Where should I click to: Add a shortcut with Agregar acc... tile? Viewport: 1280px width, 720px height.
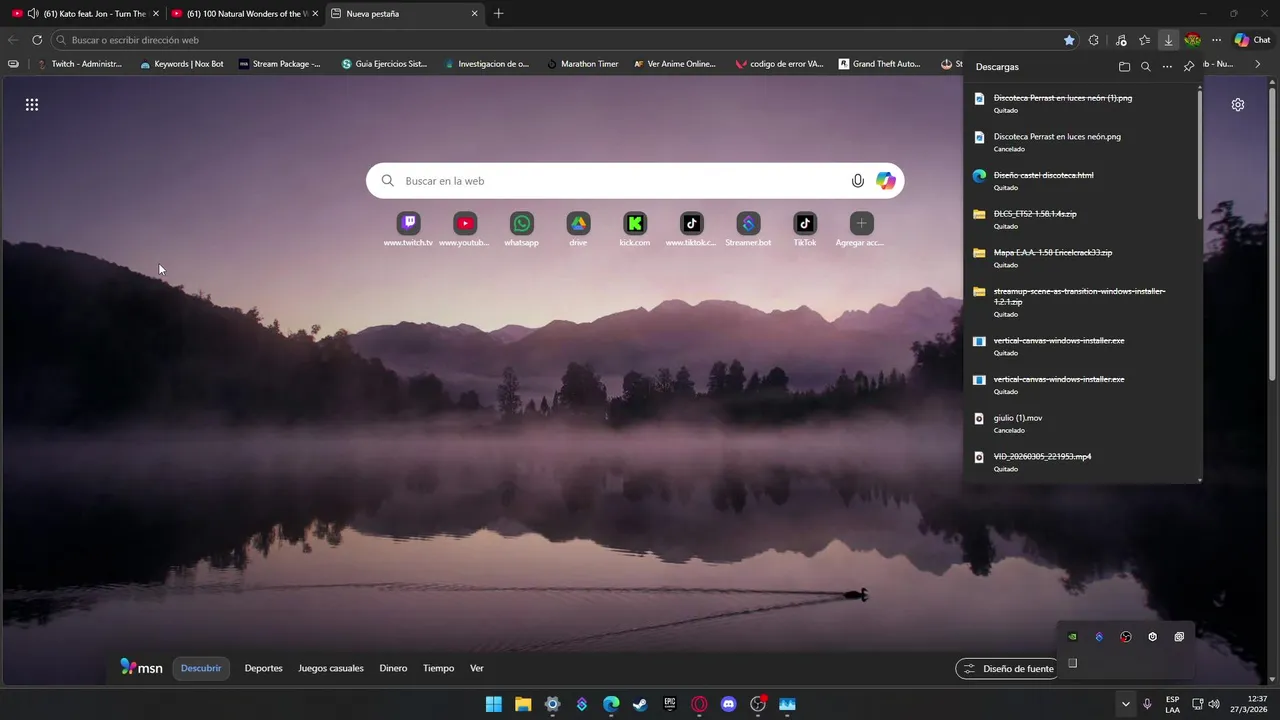[861, 229]
